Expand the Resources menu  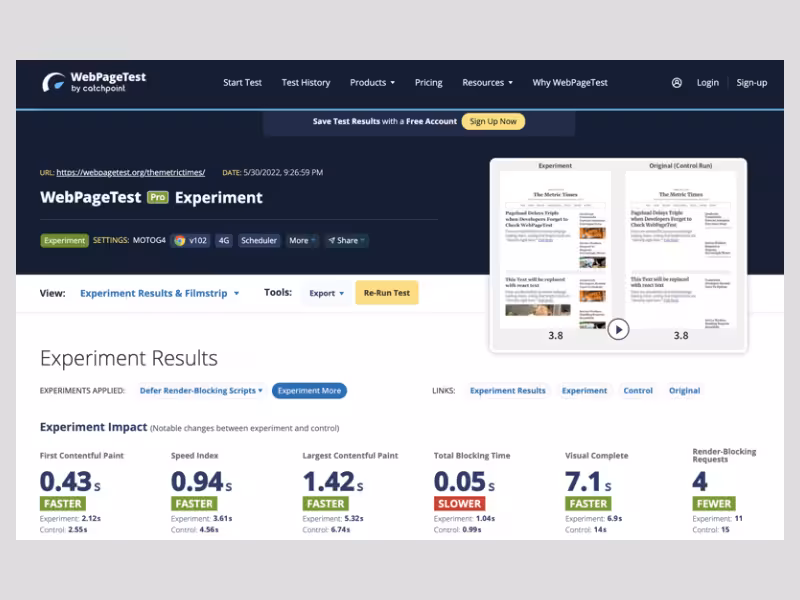(487, 83)
